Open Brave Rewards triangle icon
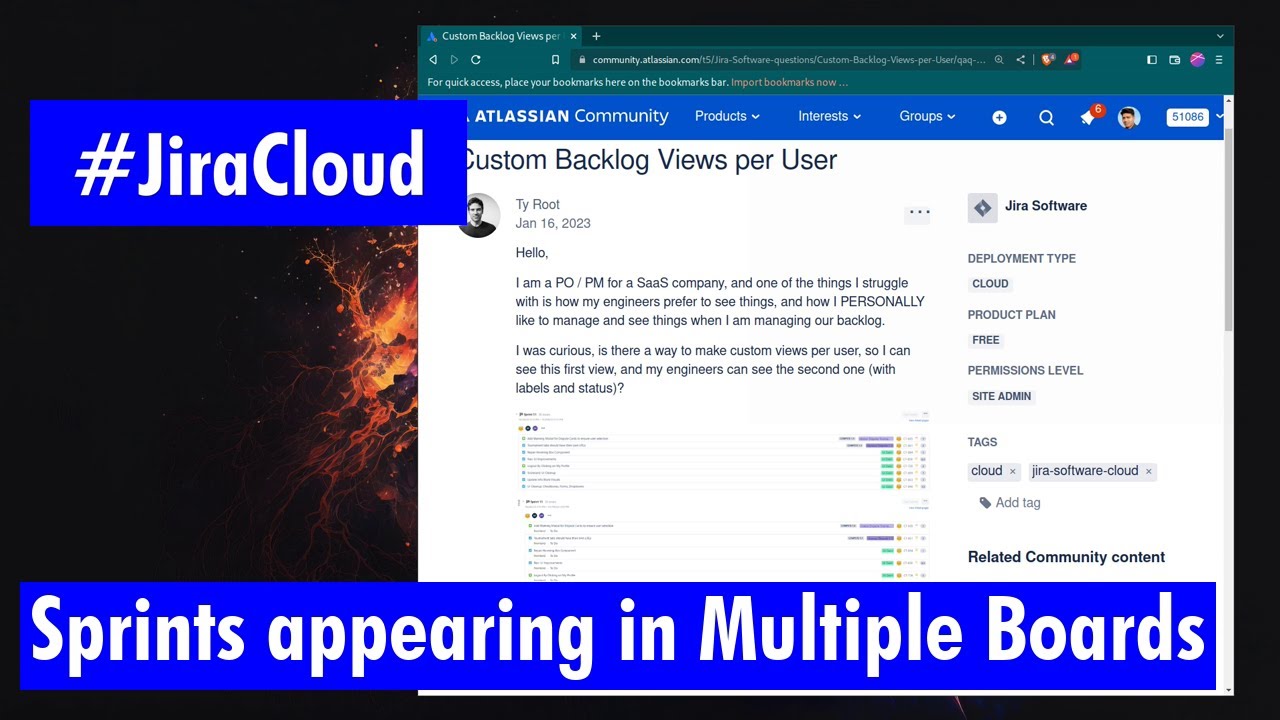Viewport: 1280px width, 720px height. 1070,60
